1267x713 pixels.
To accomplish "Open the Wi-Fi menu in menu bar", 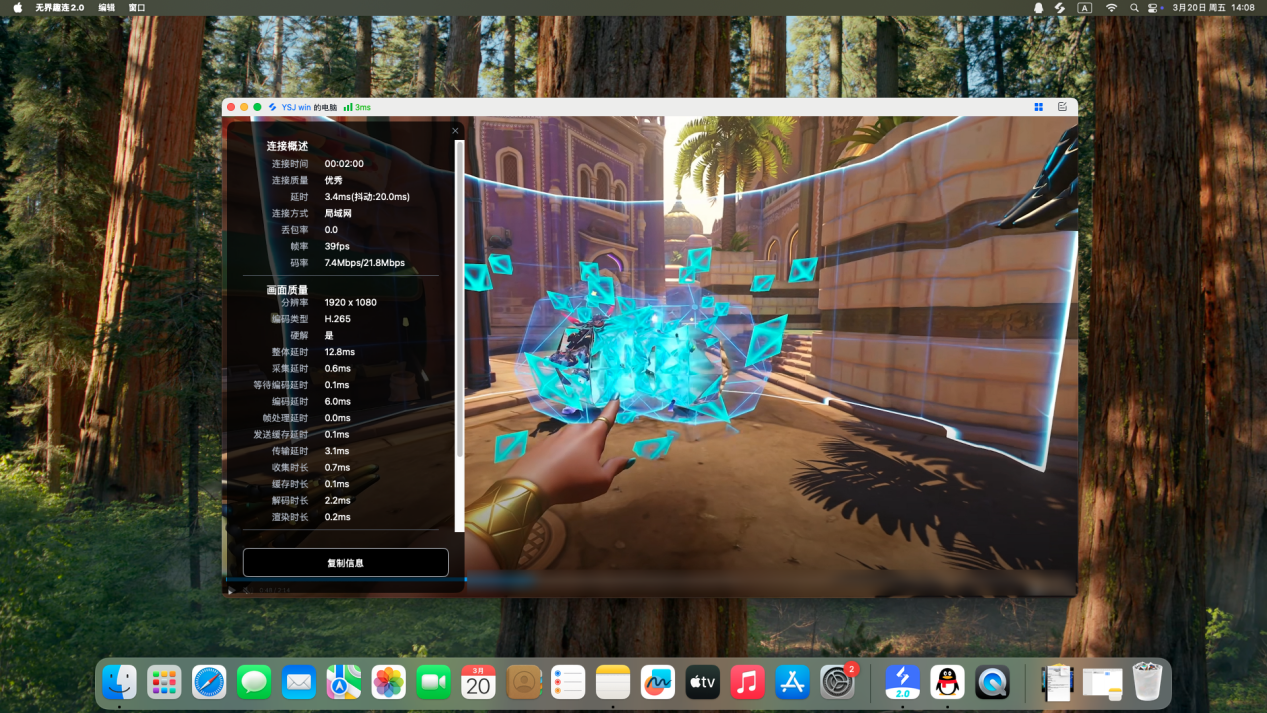I will pos(1111,7).
